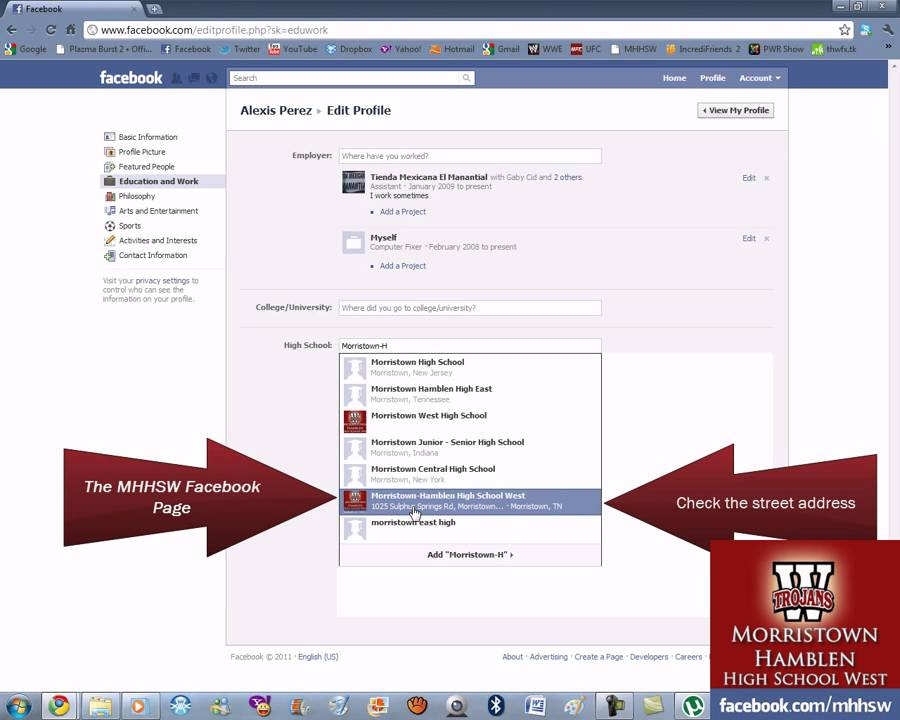Screen dimensions: 900x720
Task: Edit the Myself employer entry
Action: (x=748, y=238)
